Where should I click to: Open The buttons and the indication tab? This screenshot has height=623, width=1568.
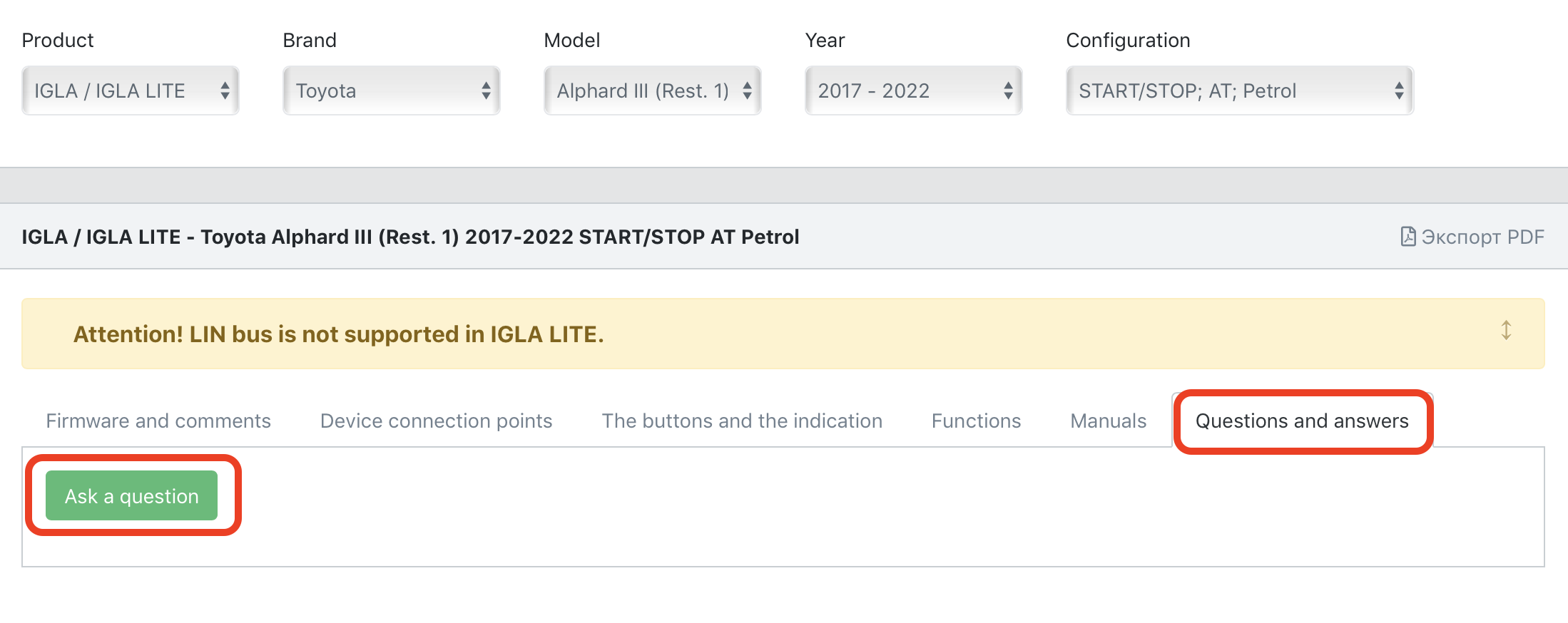coord(742,421)
